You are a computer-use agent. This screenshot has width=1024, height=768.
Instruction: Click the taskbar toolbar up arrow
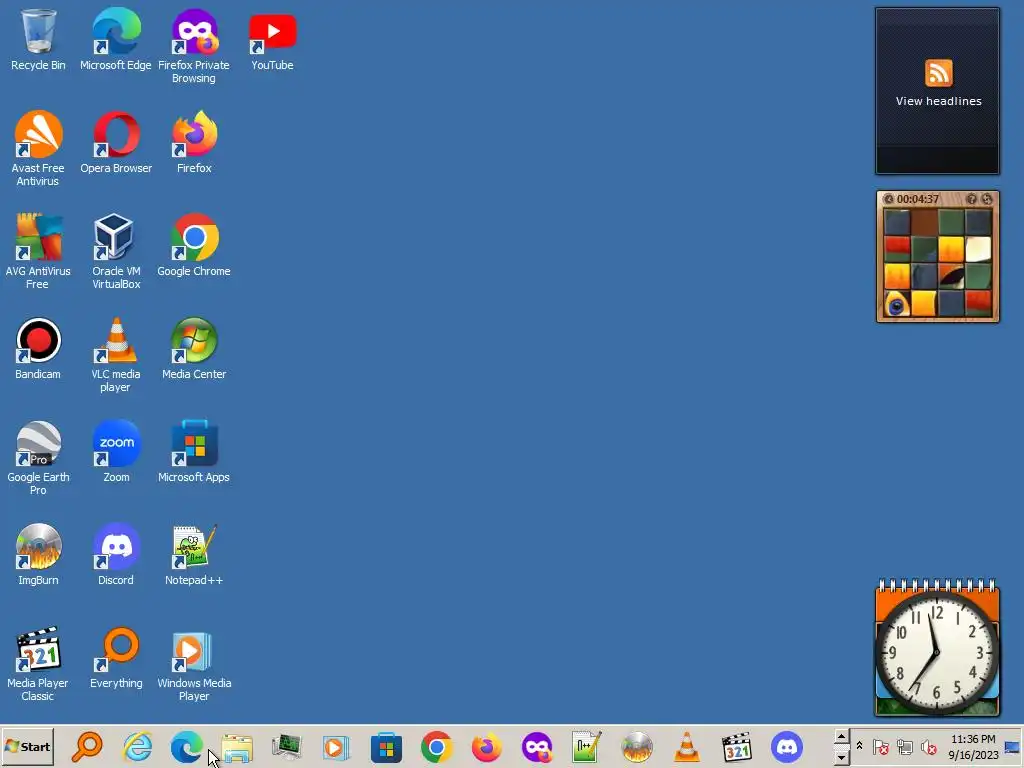[841, 737]
